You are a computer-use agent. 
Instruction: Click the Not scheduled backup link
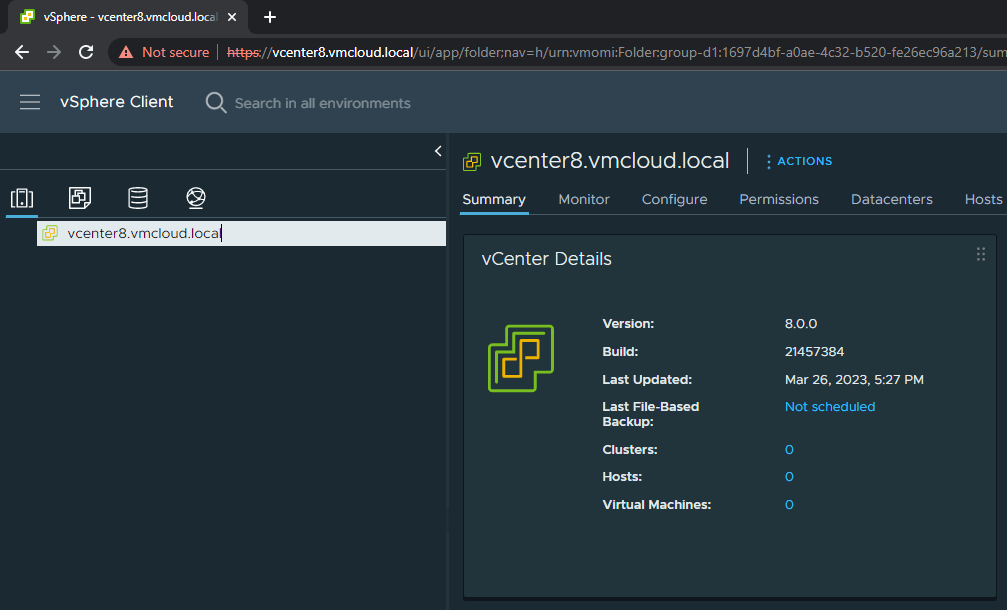coord(829,406)
